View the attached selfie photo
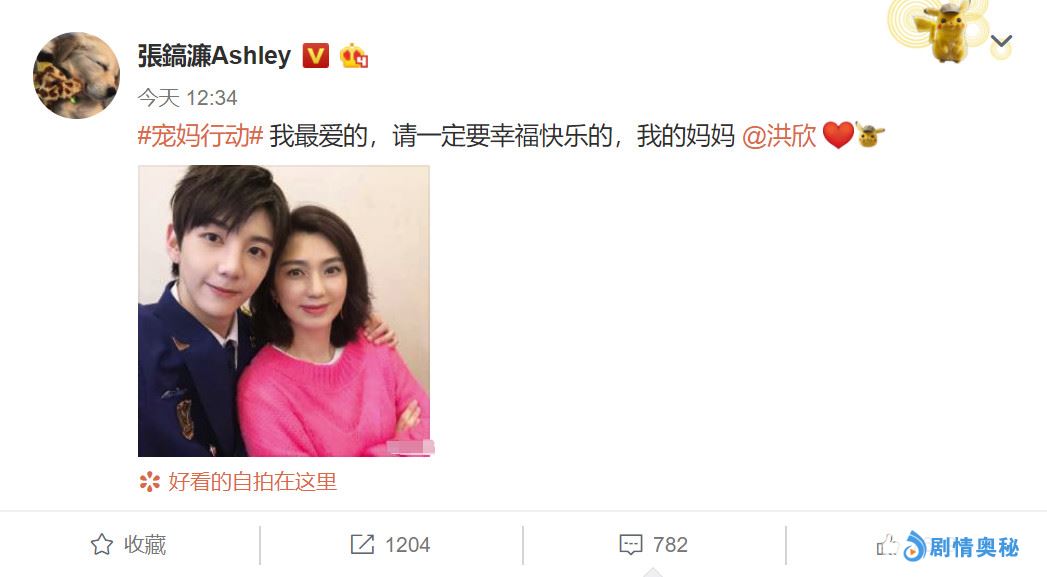This screenshot has height=577, width=1047. 284,311
